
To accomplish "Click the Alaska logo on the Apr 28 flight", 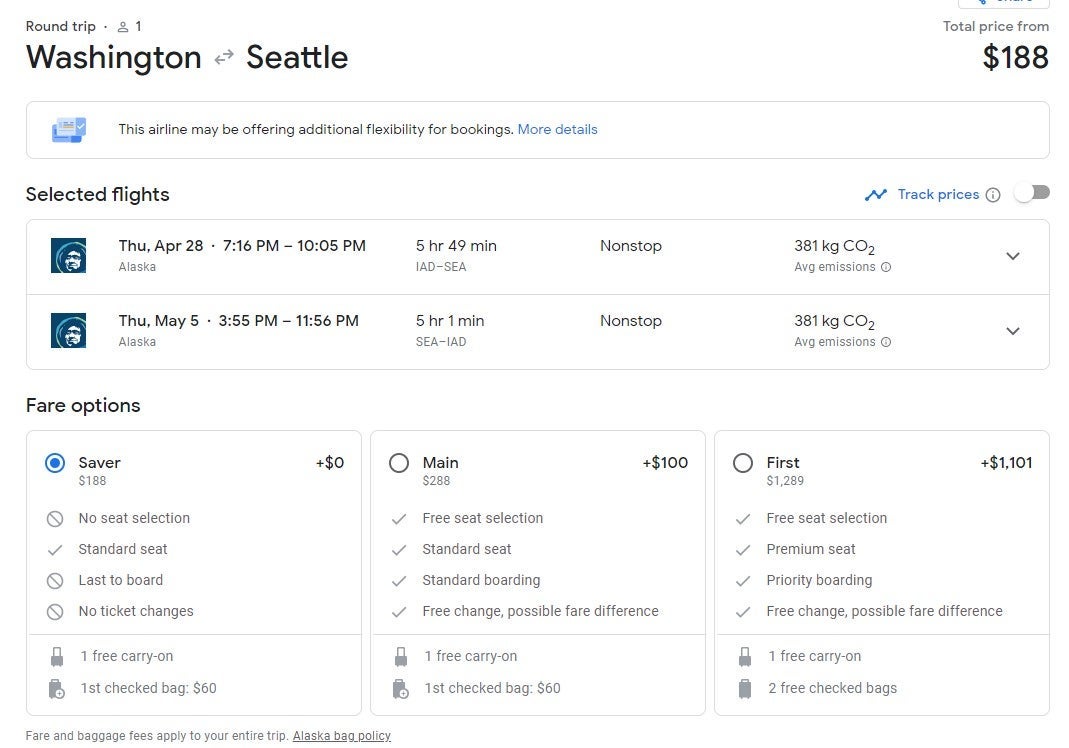I will coord(68,256).
